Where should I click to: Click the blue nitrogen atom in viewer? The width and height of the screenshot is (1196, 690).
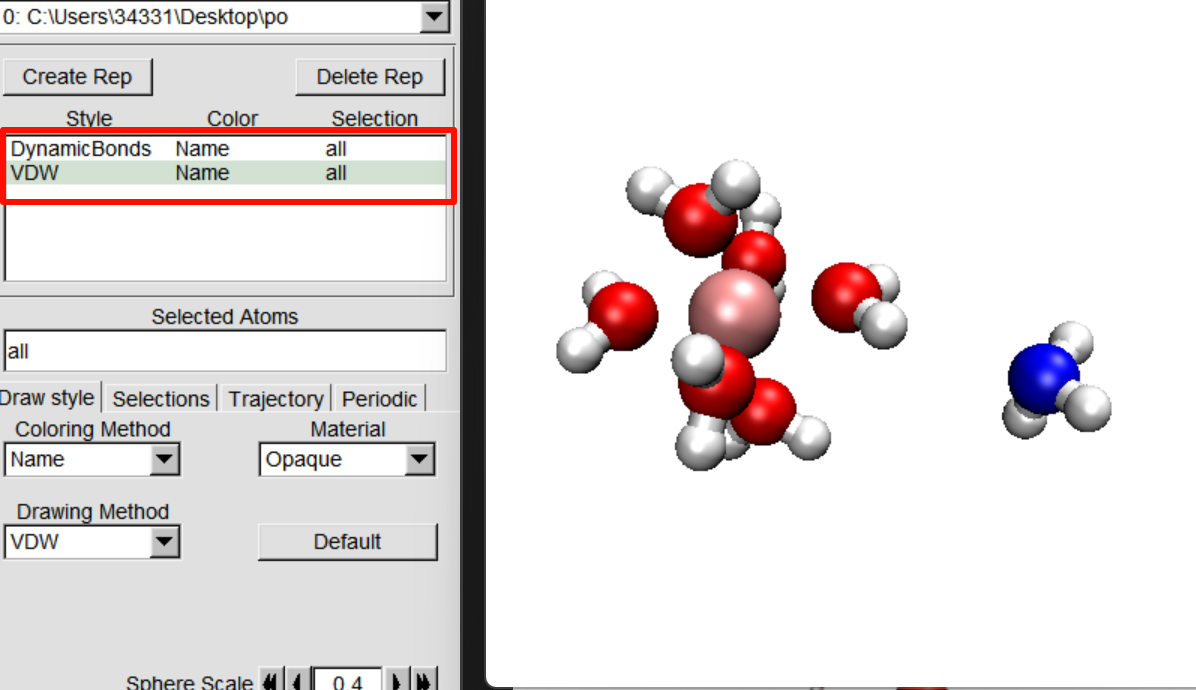pos(1042,376)
